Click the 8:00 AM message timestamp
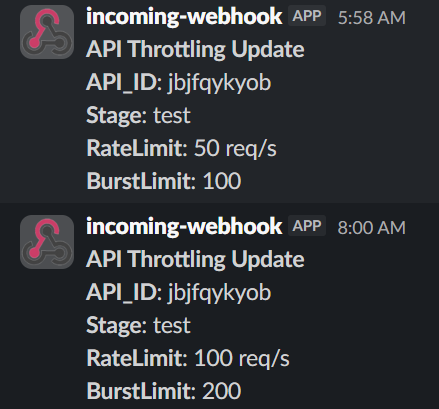The width and height of the screenshot is (439, 409). (x=372, y=227)
